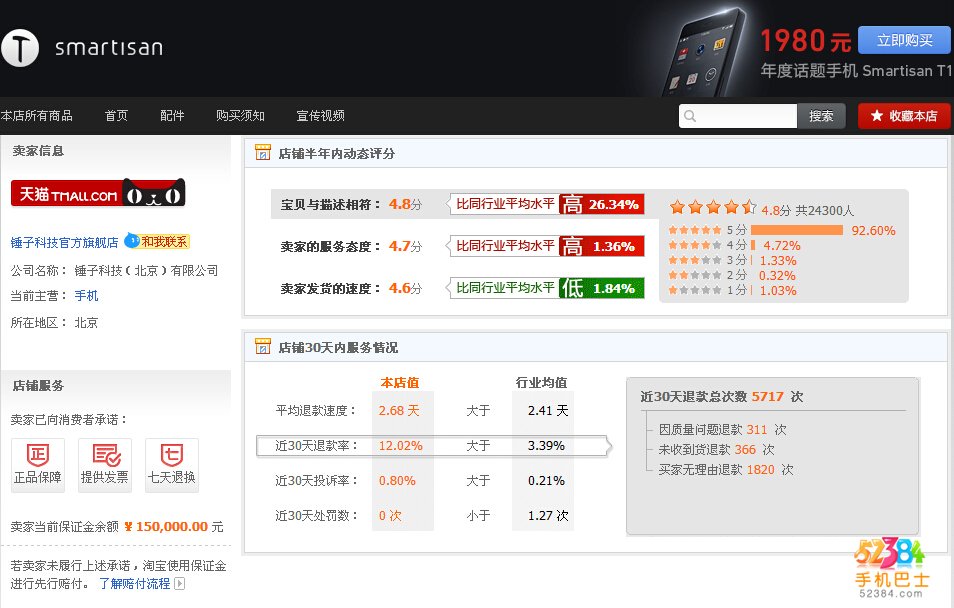This screenshot has height=608, width=954.
Task: Click the 店铺服务 section header
Action: 38,385
